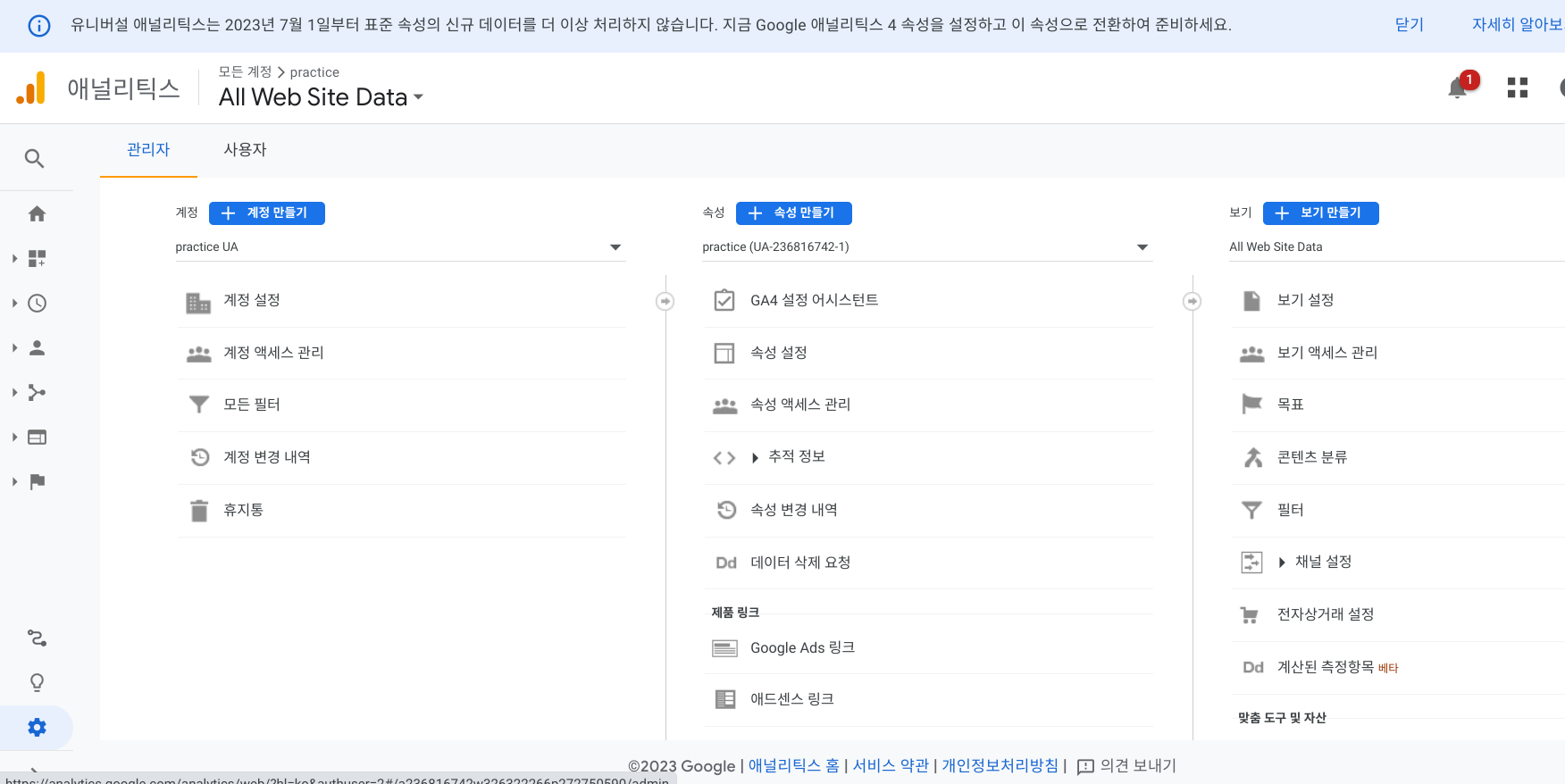Click the 모든 필터 funnel icon
The height and width of the screenshot is (784, 1565).
(198, 405)
